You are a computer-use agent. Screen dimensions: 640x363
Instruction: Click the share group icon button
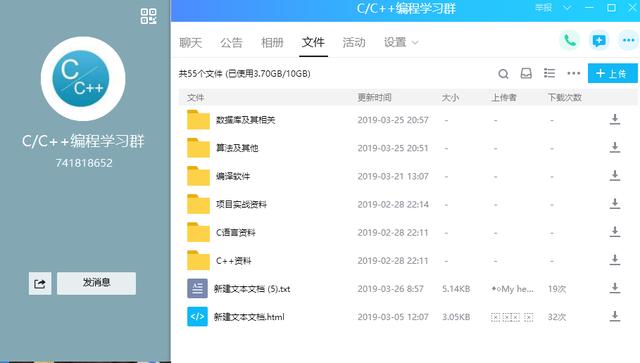(40, 283)
